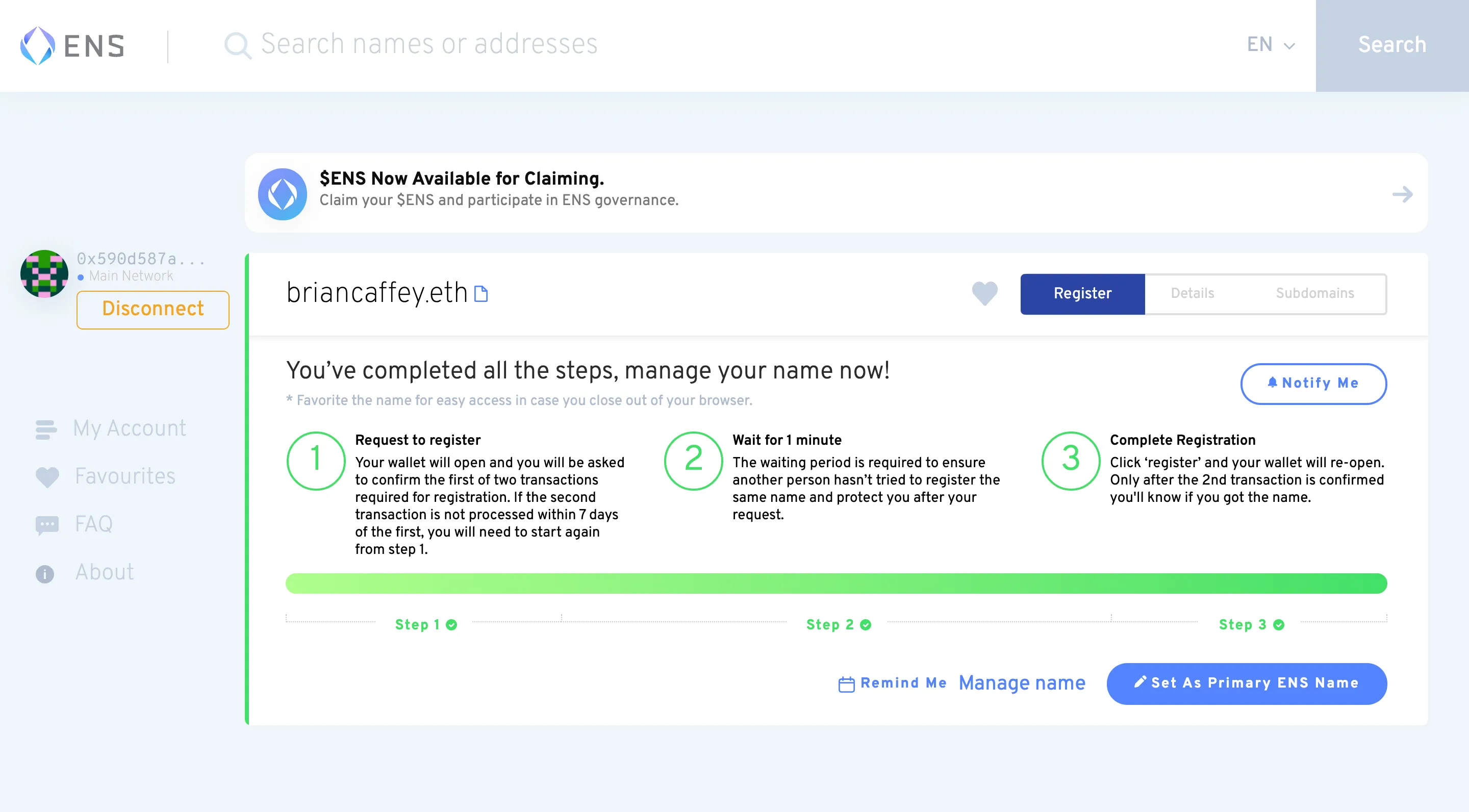Switch to the Subdomains tab
Viewport: 1469px width, 812px height.
tap(1315, 293)
